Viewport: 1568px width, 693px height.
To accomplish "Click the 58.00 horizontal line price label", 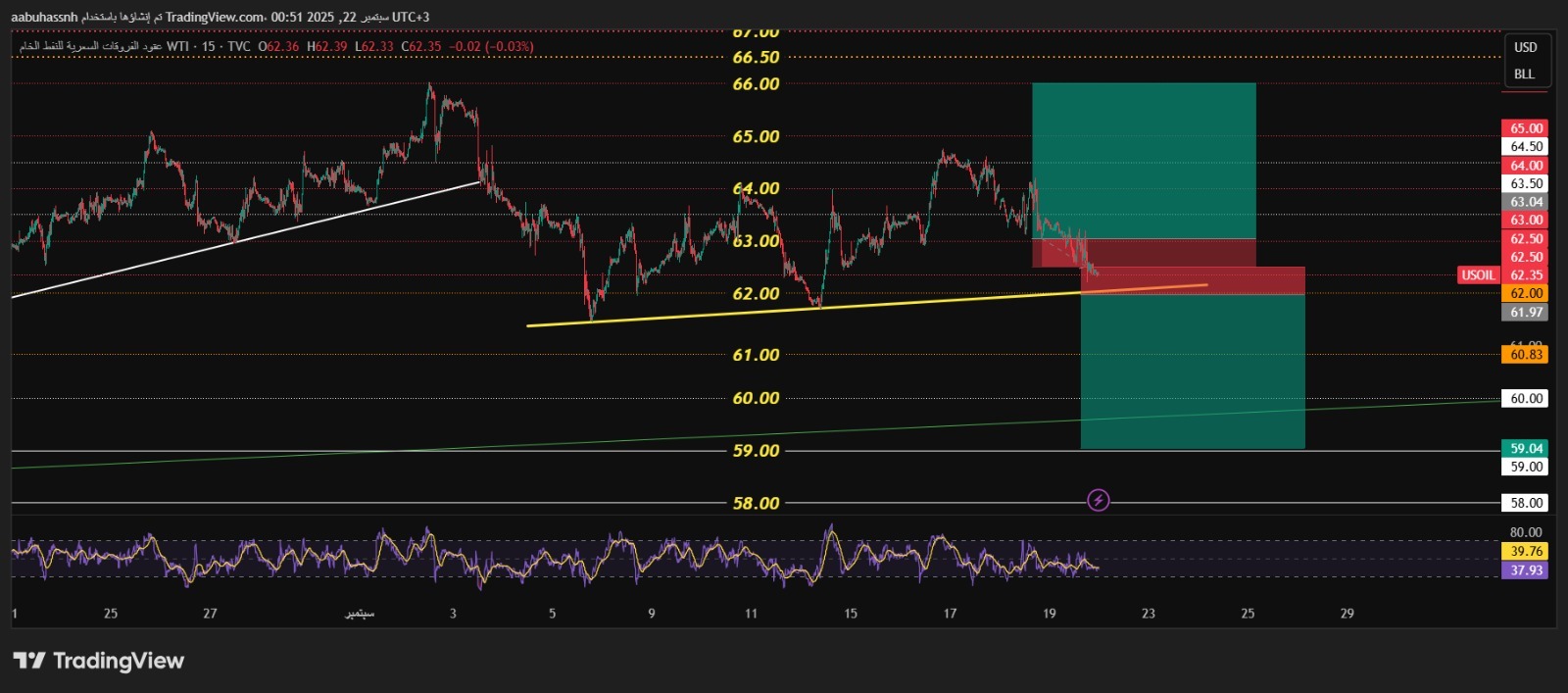I will (1525, 503).
